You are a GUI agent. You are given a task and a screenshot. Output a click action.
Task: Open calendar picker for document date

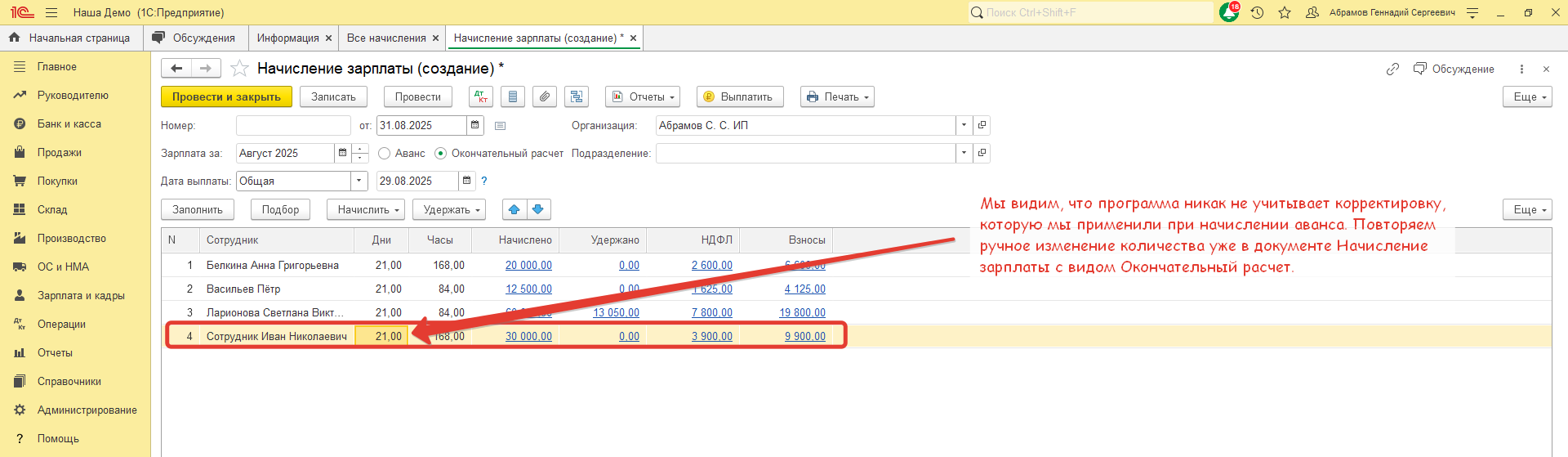(474, 125)
